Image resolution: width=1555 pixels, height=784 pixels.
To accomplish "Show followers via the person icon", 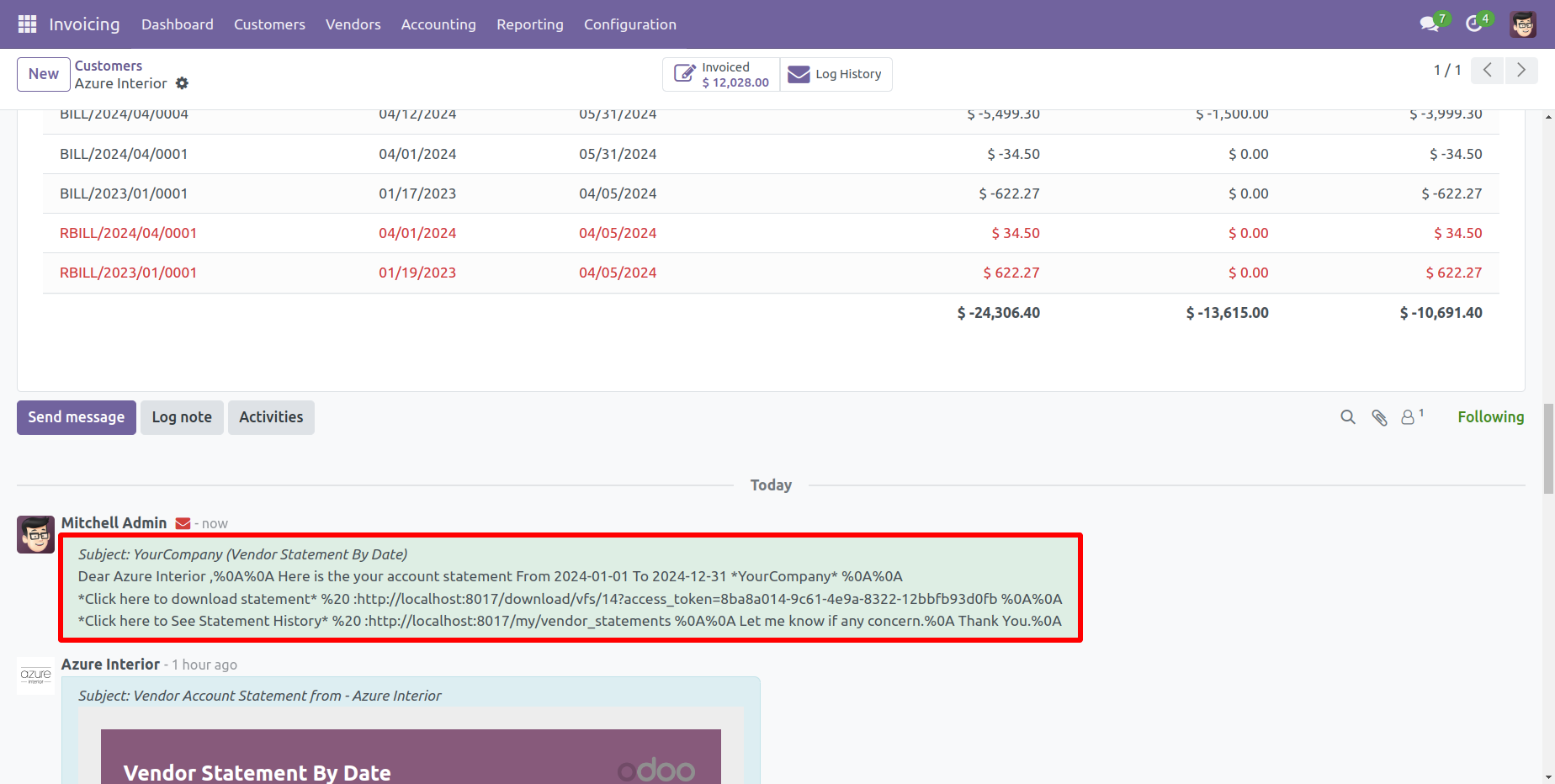I will click(x=1409, y=417).
